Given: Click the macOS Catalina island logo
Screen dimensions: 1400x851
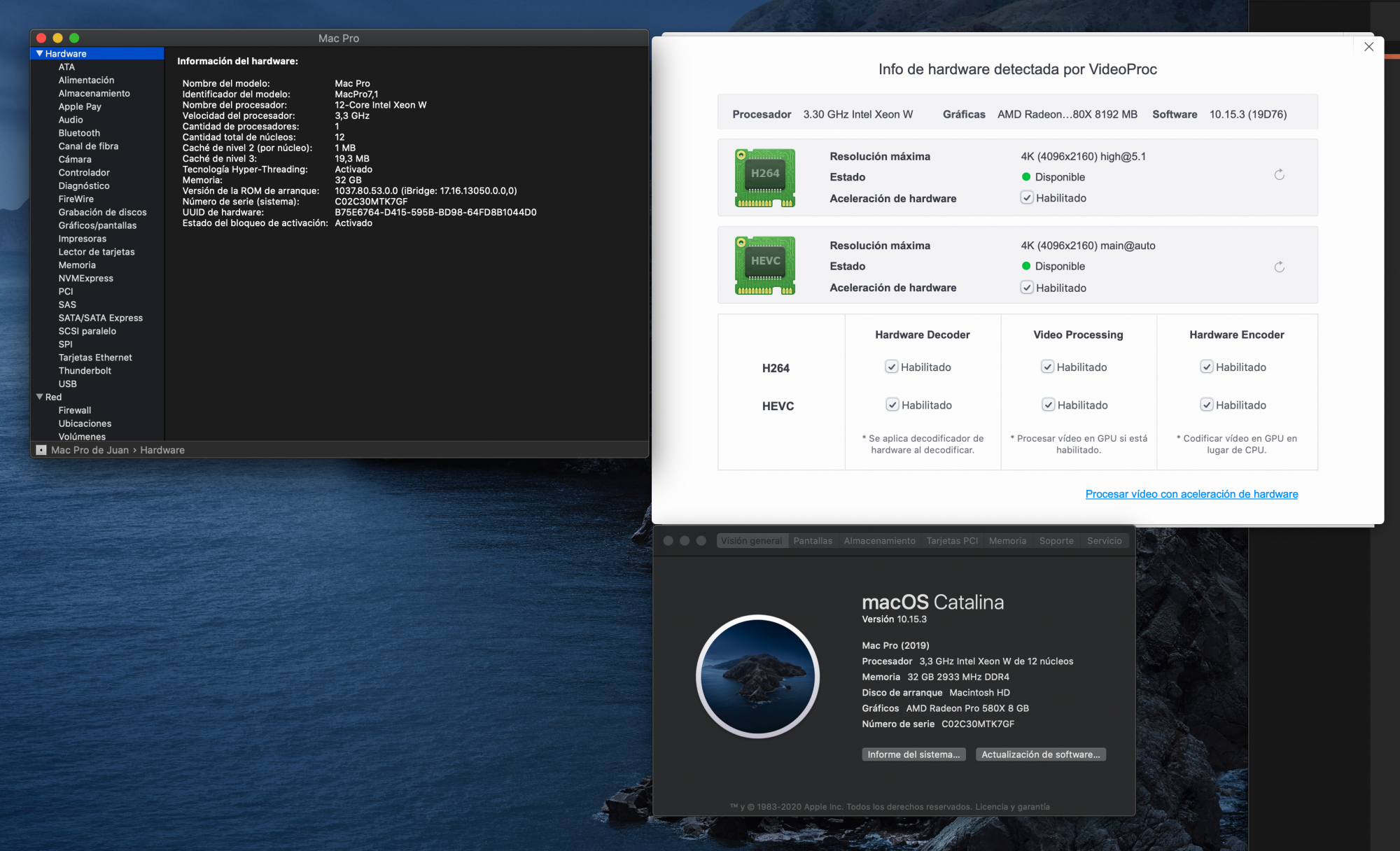Looking at the screenshot, I should pyautogui.click(x=757, y=676).
